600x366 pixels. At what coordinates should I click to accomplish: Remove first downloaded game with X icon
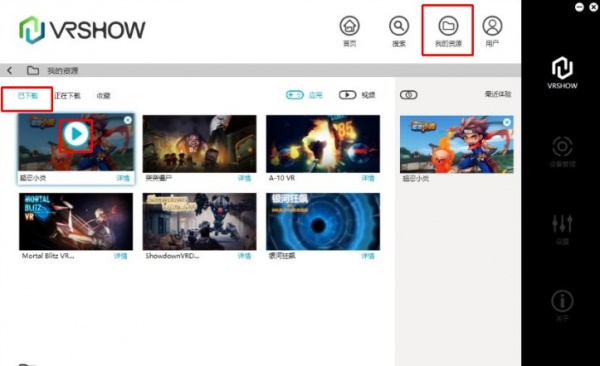coord(128,120)
